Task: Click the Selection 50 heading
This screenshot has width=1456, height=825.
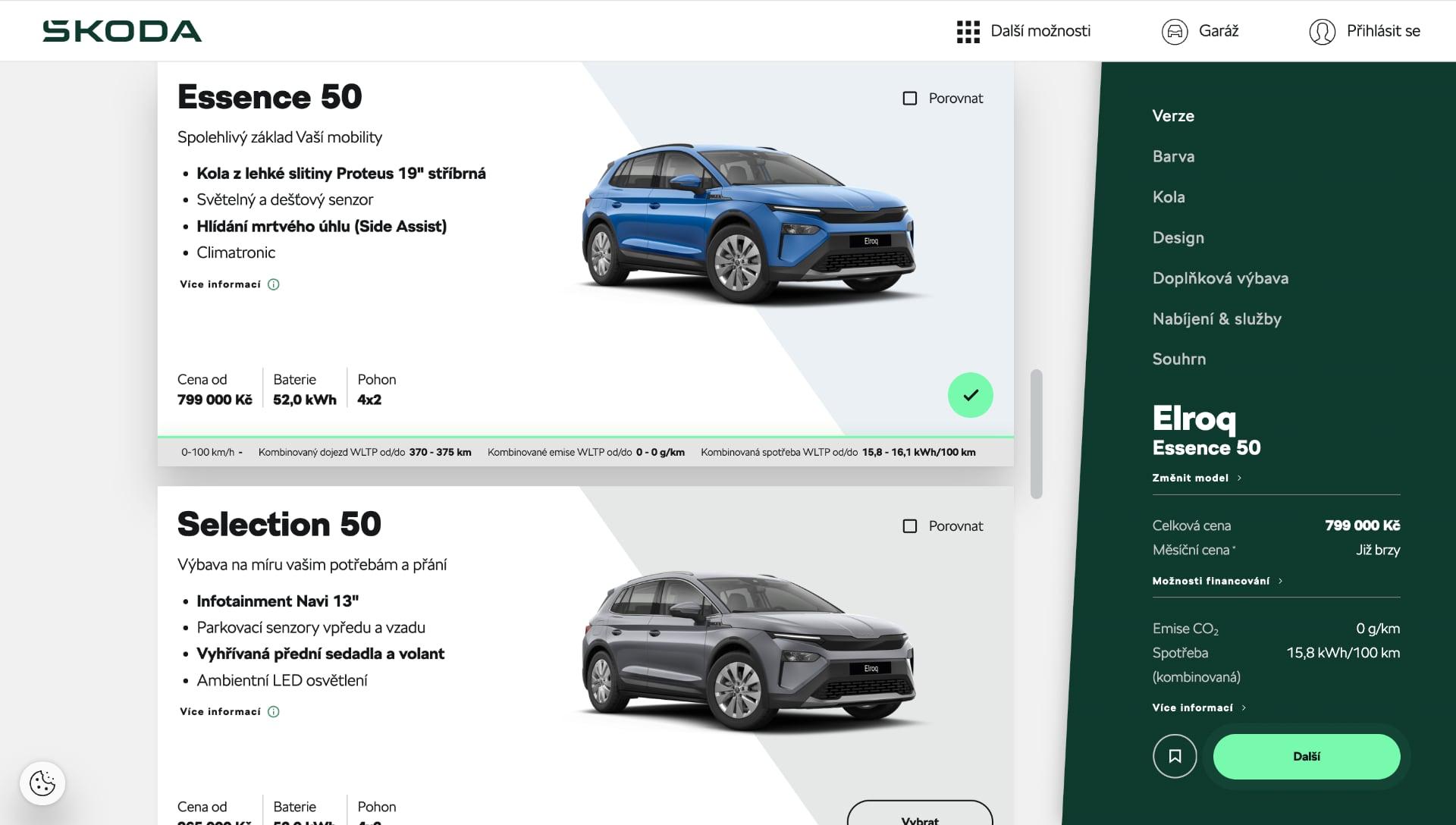Action: point(279,525)
